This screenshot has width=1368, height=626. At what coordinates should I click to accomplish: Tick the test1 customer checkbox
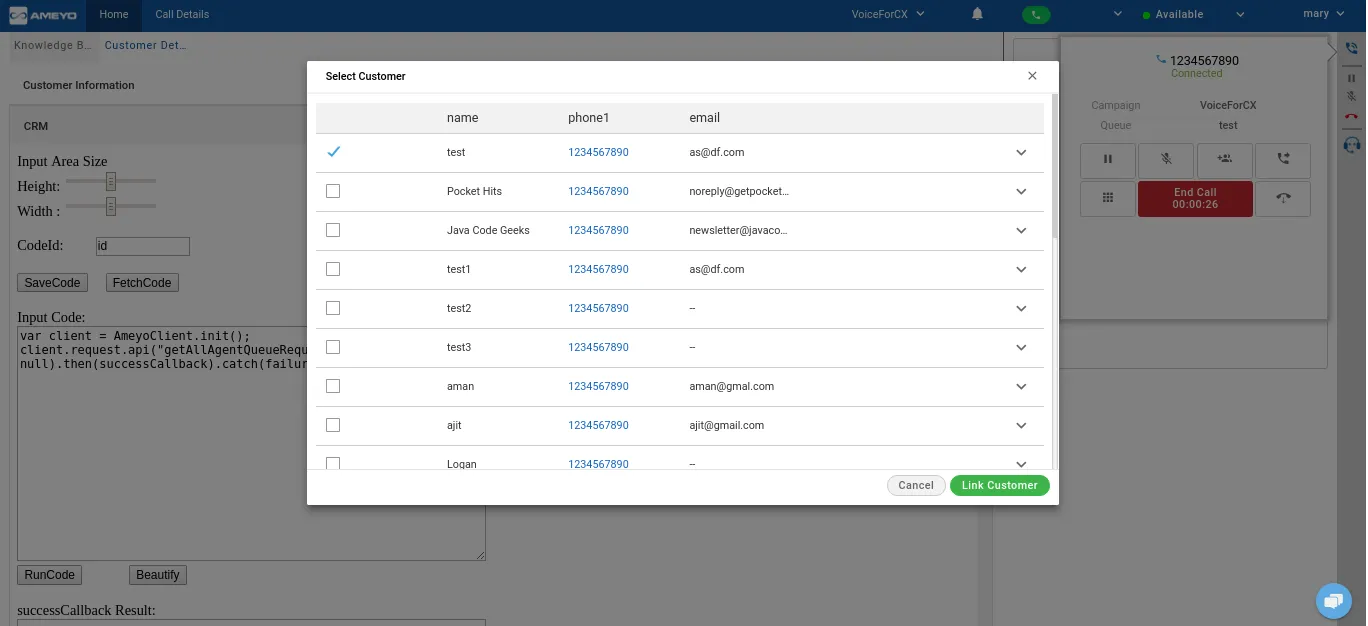pyautogui.click(x=333, y=269)
